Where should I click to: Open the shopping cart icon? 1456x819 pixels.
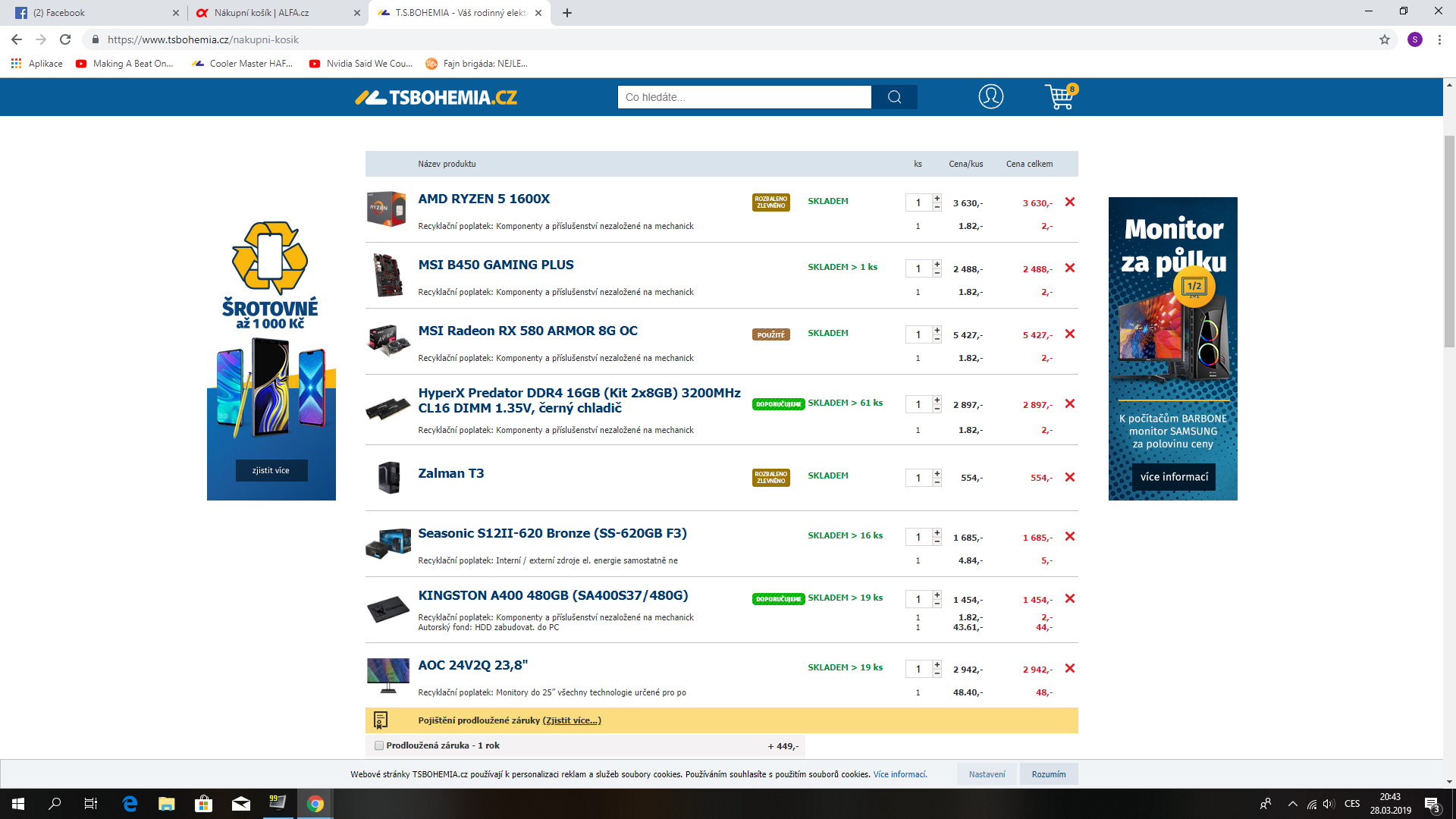point(1059,97)
